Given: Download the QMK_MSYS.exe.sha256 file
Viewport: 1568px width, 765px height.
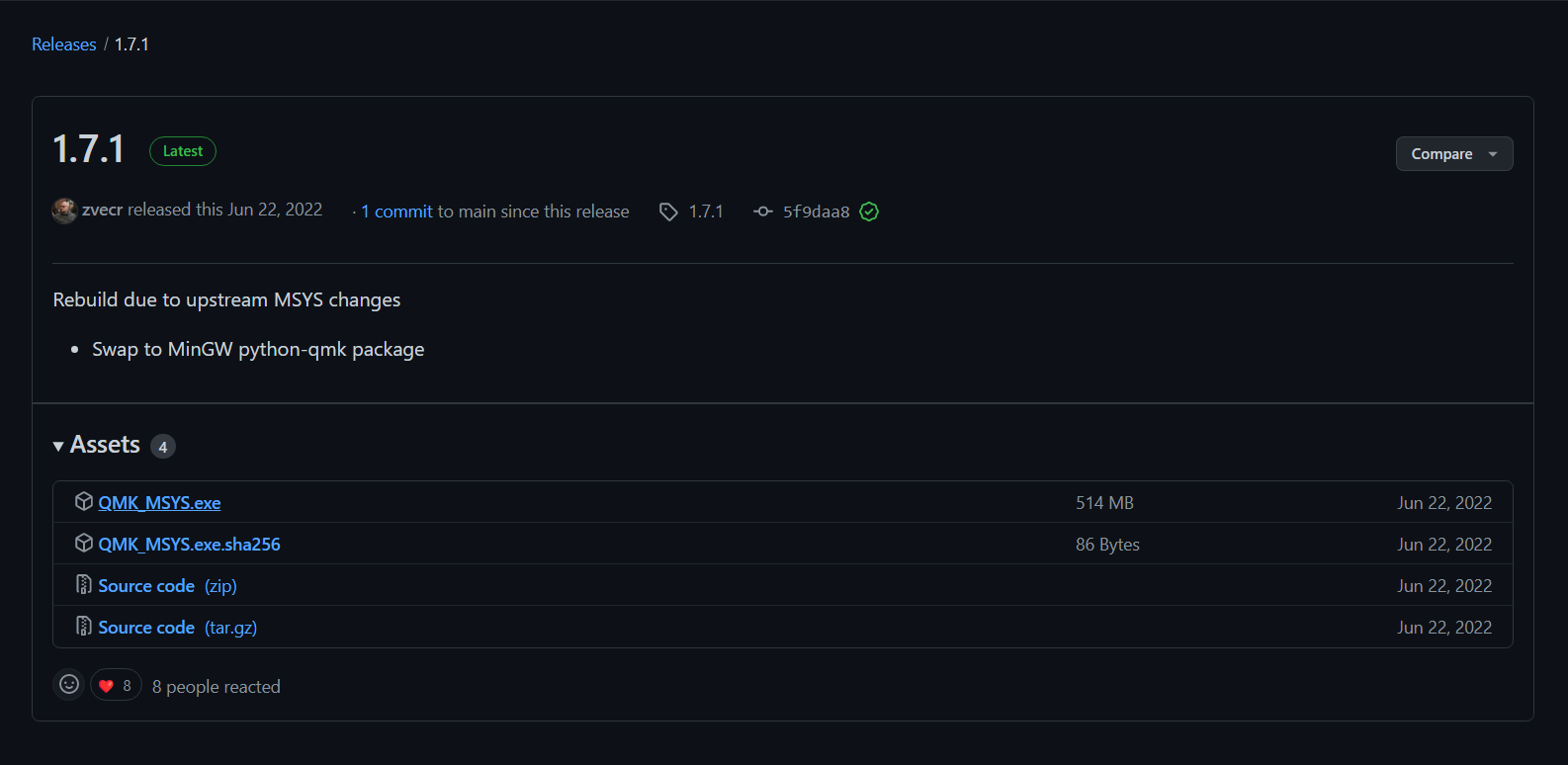Looking at the screenshot, I should pyautogui.click(x=189, y=545).
